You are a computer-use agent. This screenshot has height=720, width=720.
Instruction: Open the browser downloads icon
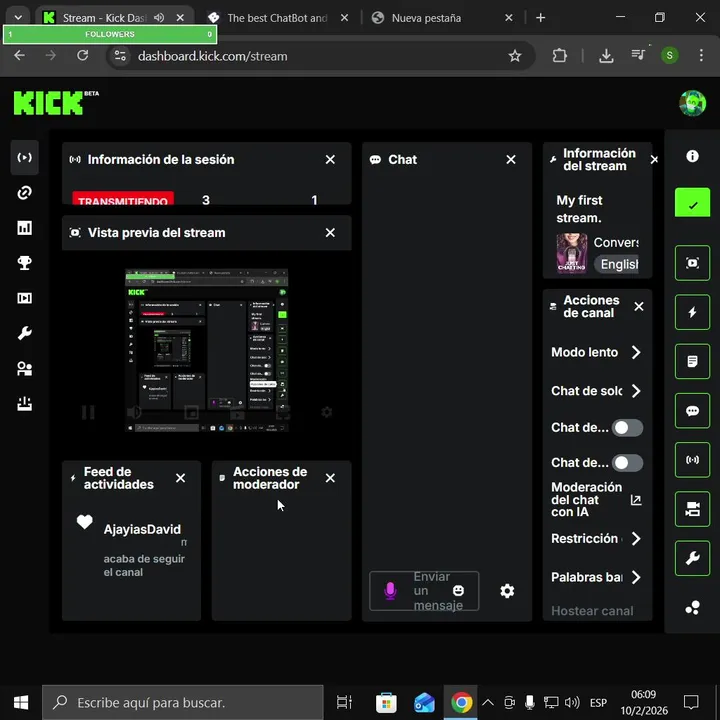[606, 56]
